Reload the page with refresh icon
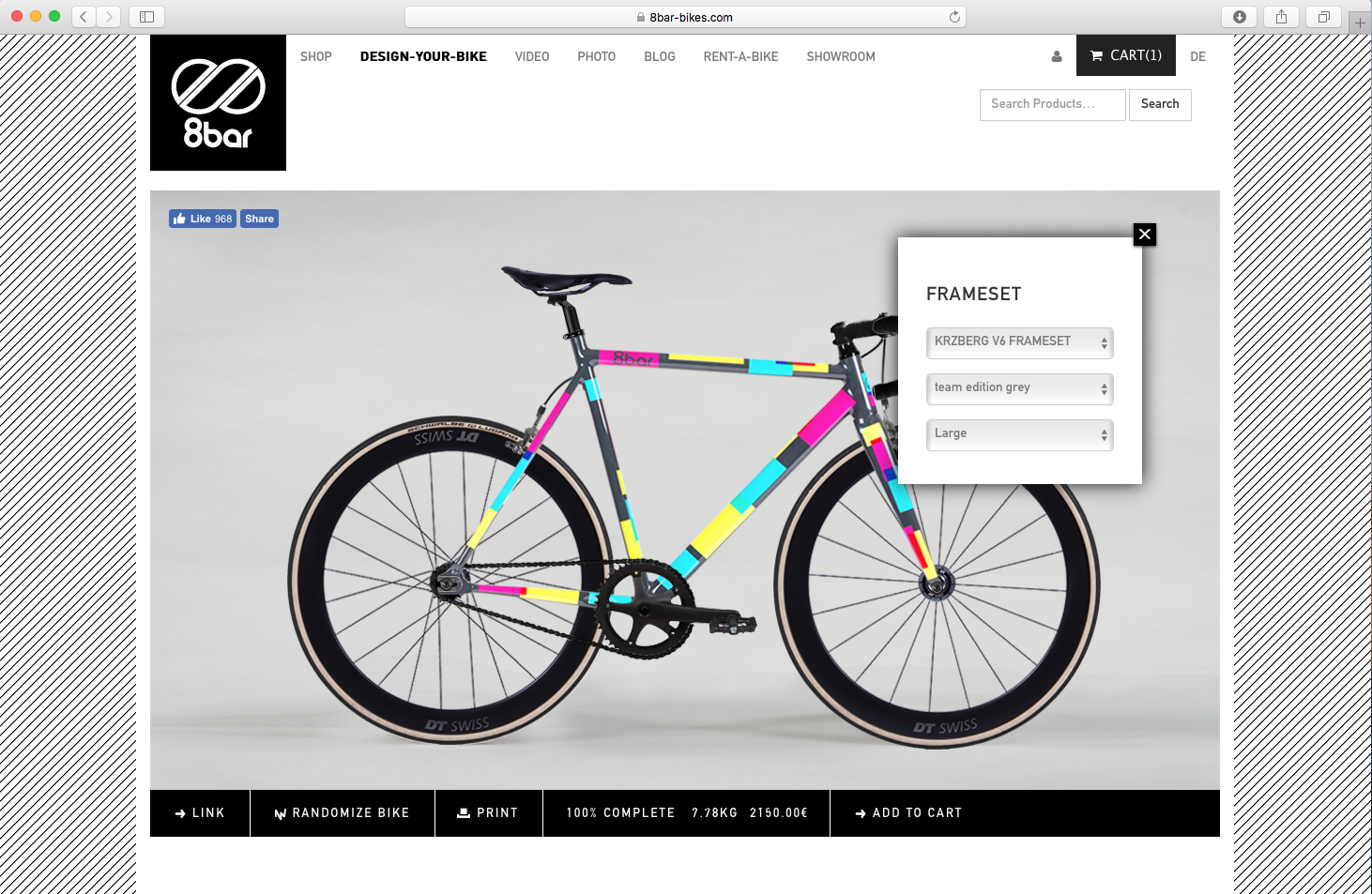 (x=954, y=17)
